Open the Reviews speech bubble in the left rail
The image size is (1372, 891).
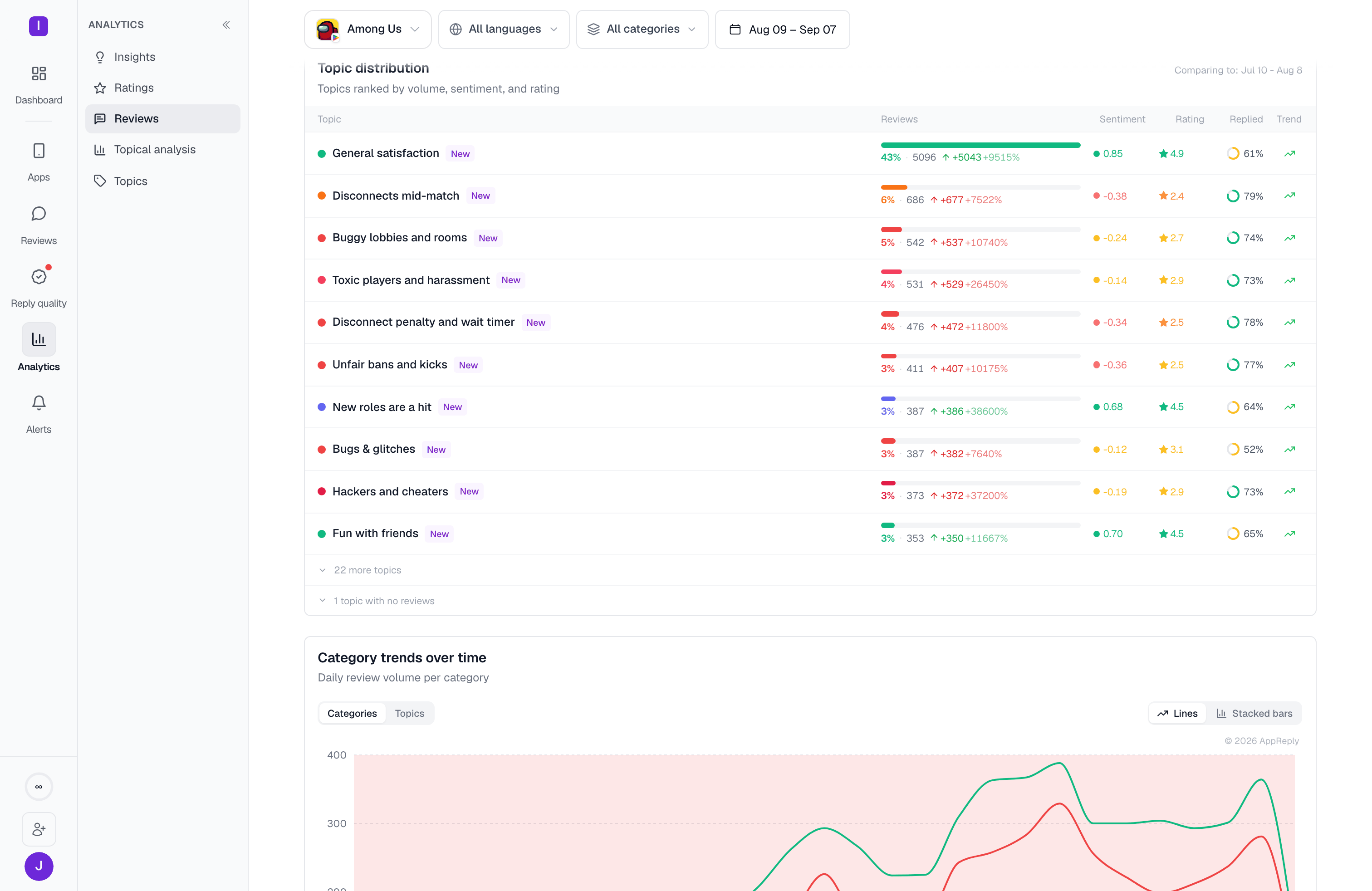click(x=39, y=214)
